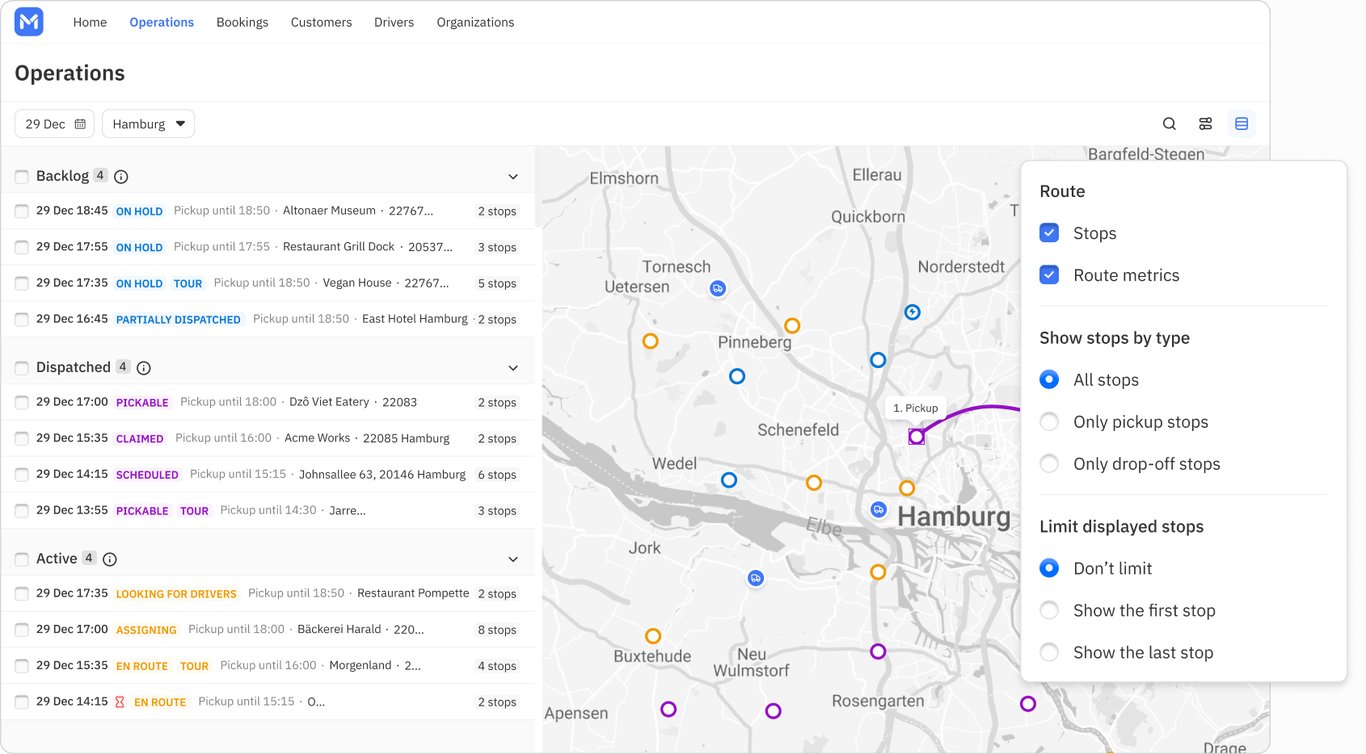Click the lightning bolt marker near Norderstedt
This screenshot has width=1366, height=754.
912,312
